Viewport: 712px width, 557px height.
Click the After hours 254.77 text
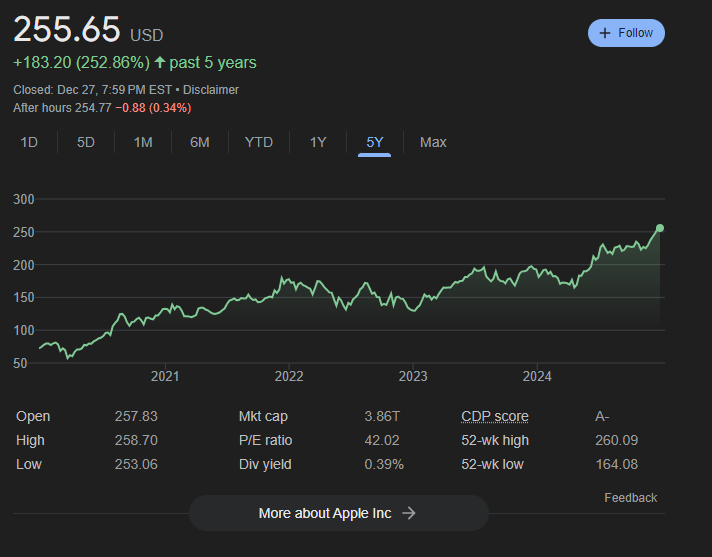(62, 108)
